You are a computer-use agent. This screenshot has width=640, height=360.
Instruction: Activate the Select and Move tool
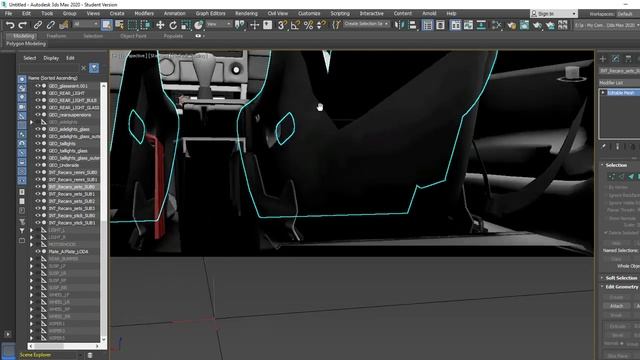tap(160, 25)
